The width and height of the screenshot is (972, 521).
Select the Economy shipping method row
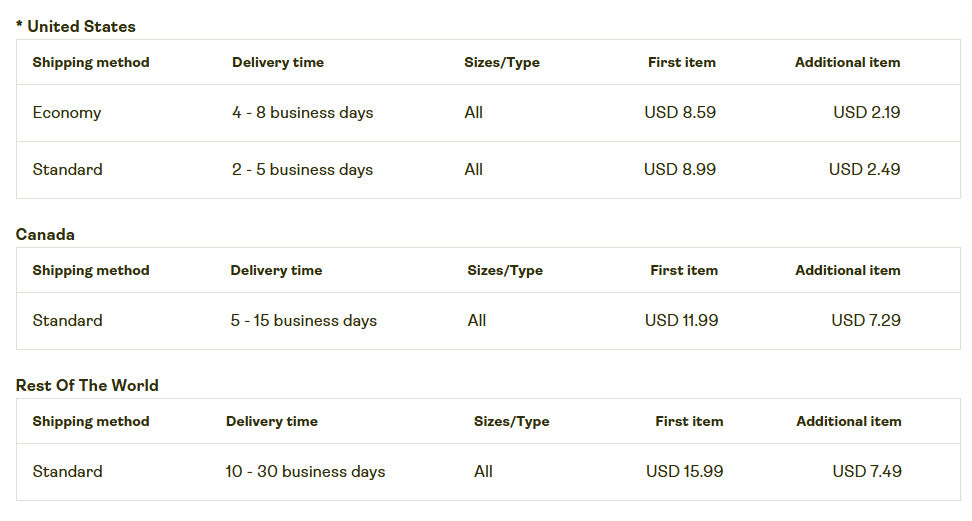pos(67,113)
